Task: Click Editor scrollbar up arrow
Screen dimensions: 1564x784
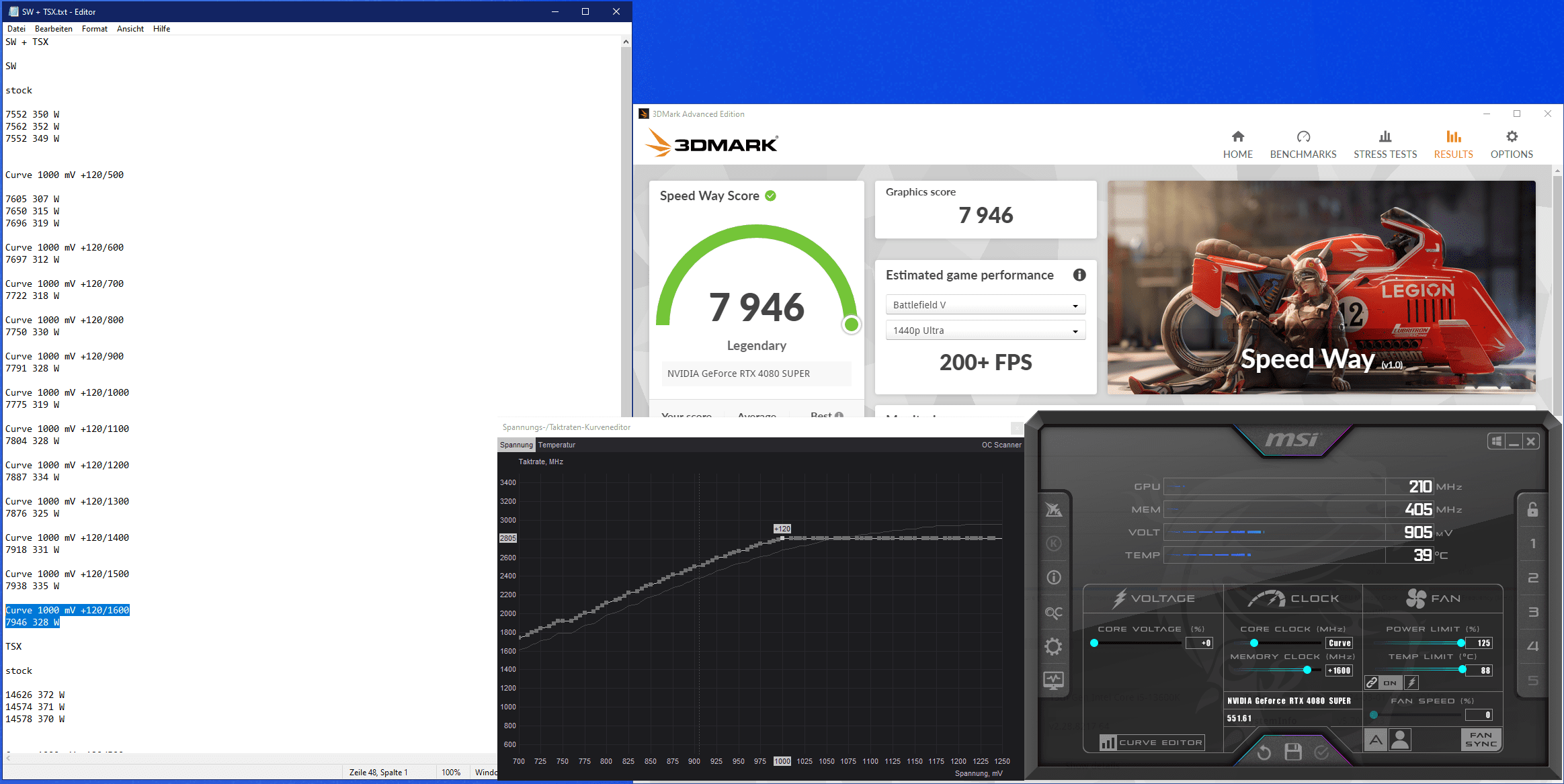Action: 626,42
